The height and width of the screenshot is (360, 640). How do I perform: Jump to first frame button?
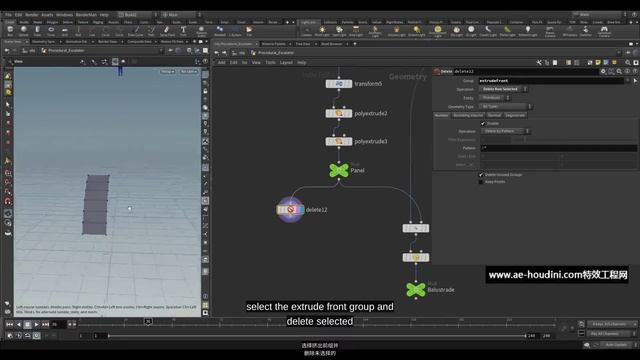click(x=9, y=324)
